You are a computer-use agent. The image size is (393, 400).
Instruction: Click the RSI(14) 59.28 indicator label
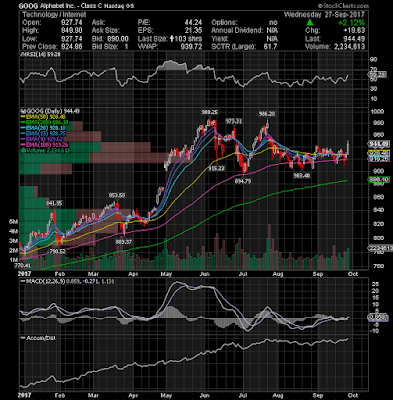click(41, 55)
